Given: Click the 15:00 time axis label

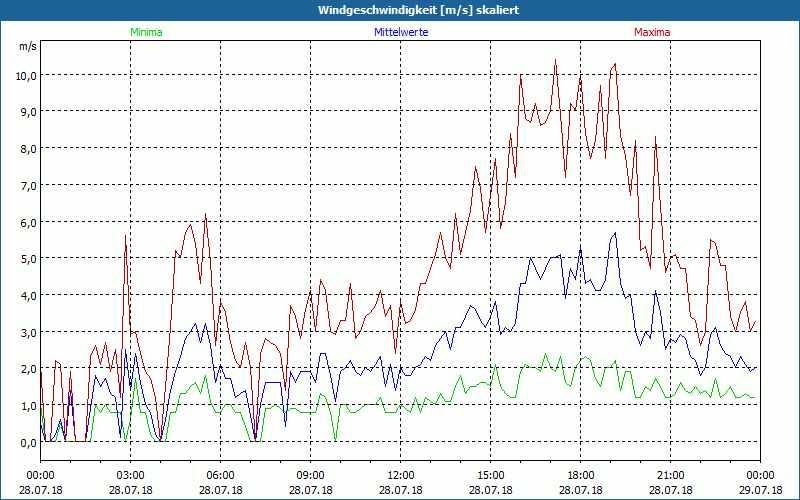Looking at the screenshot, I should coord(491,476).
